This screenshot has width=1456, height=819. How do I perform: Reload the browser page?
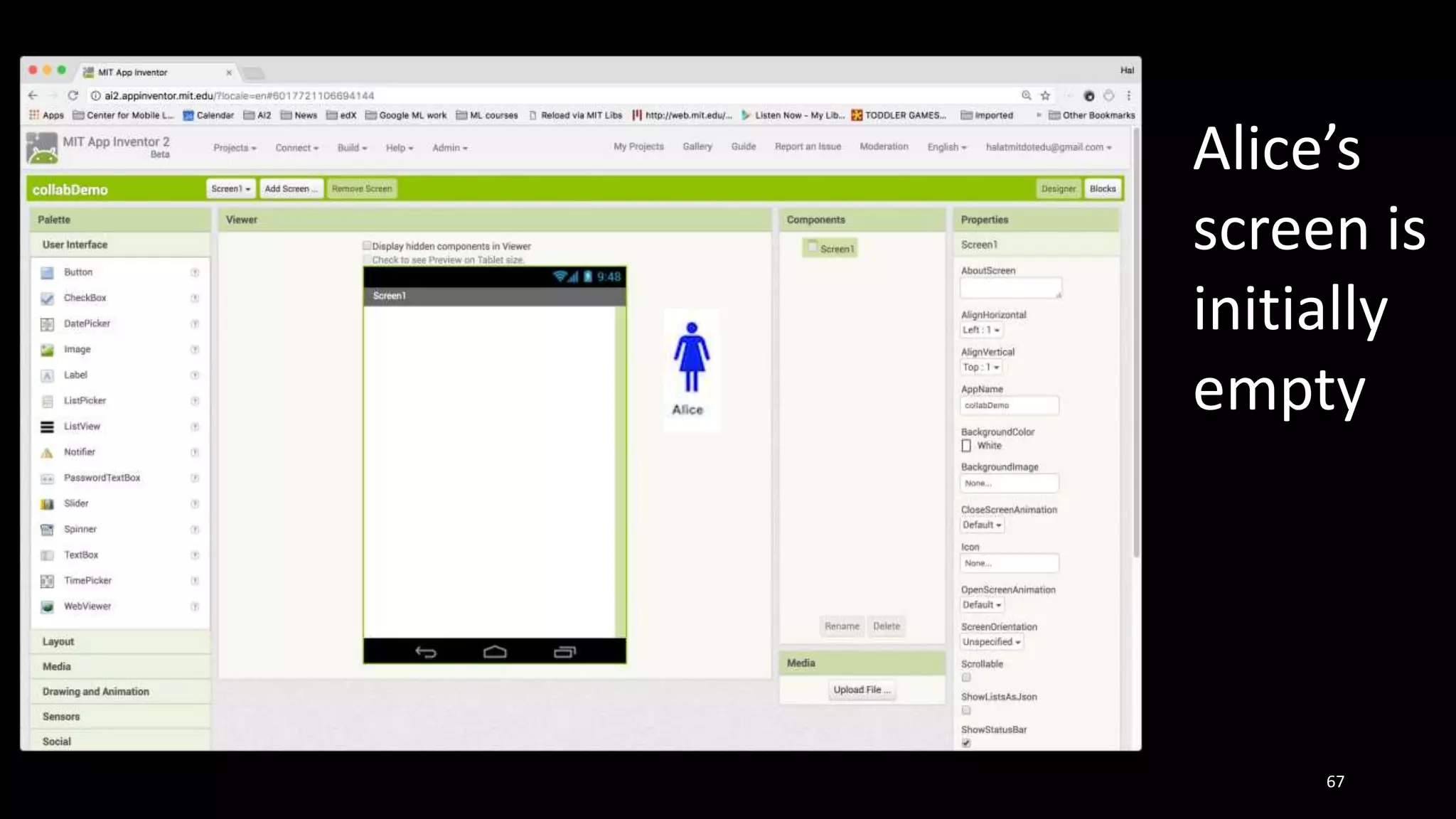pyautogui.click(x=73, y=95)
